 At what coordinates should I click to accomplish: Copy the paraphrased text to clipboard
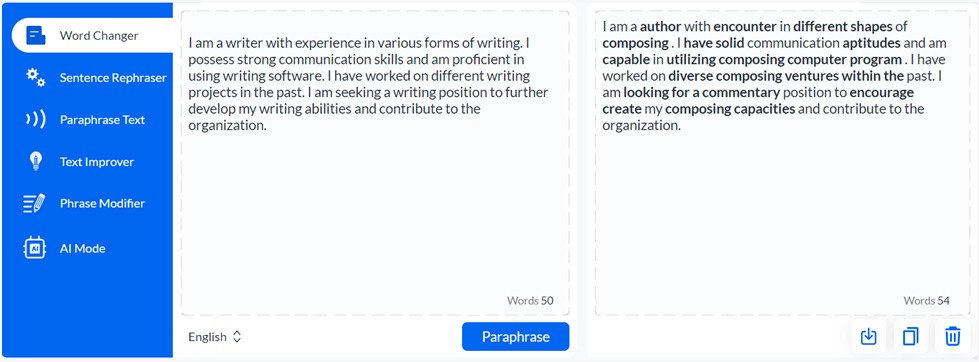[911, 337]
